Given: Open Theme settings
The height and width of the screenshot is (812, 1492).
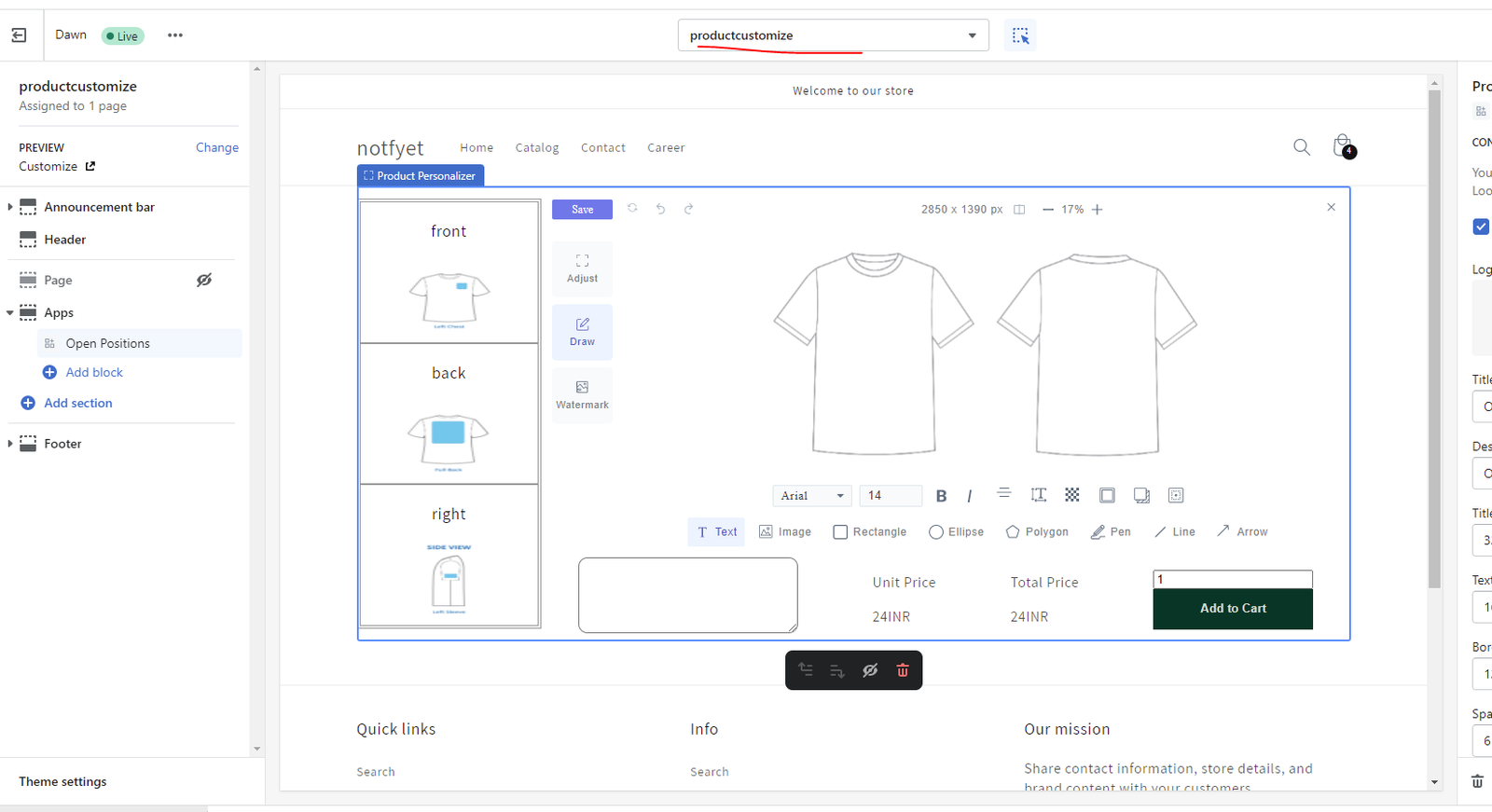Looking at the screenshot, I should [x=62, y=782].
